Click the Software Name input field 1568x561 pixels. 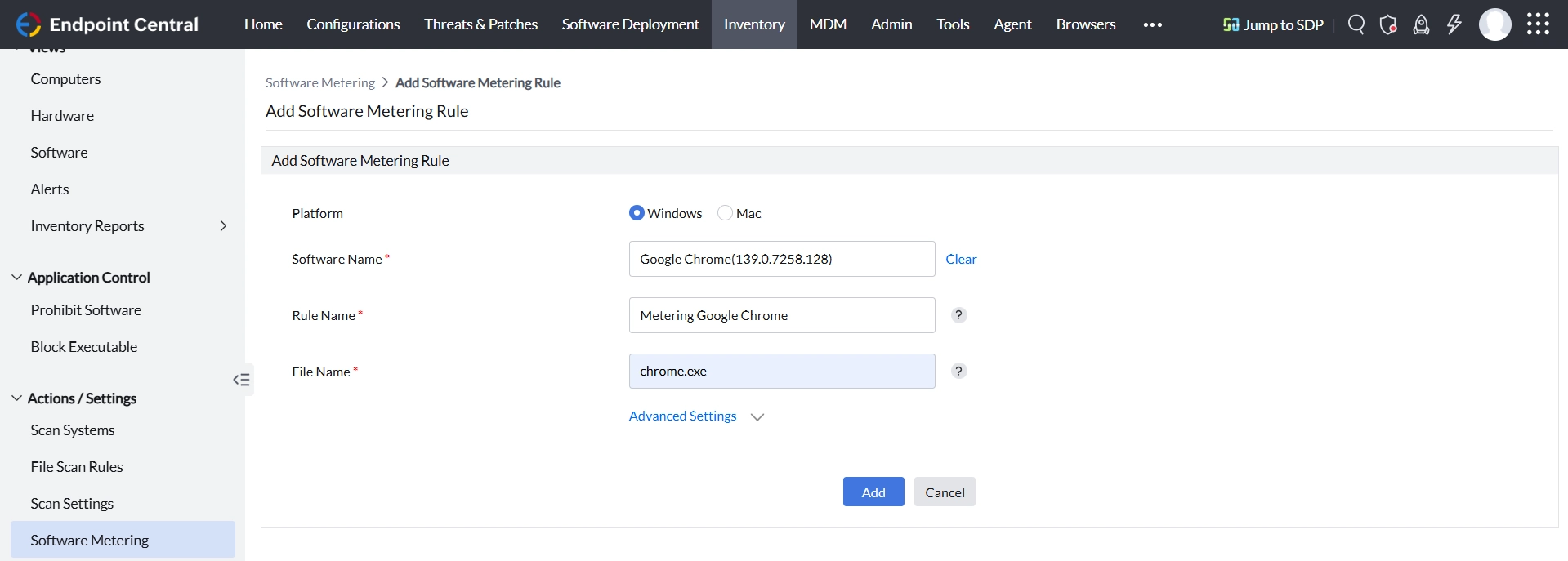[782, 259]
